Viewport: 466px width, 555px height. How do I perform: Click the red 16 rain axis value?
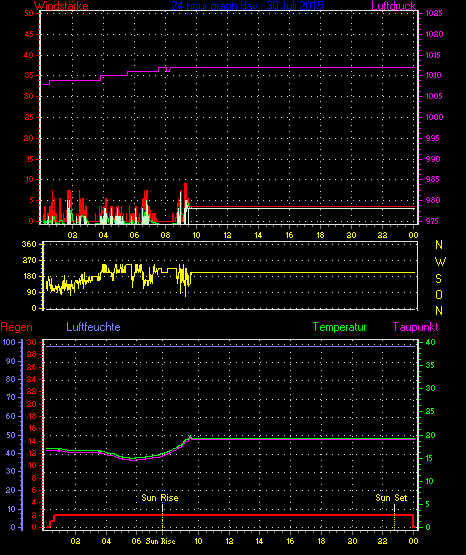click(x=31, y=428)
